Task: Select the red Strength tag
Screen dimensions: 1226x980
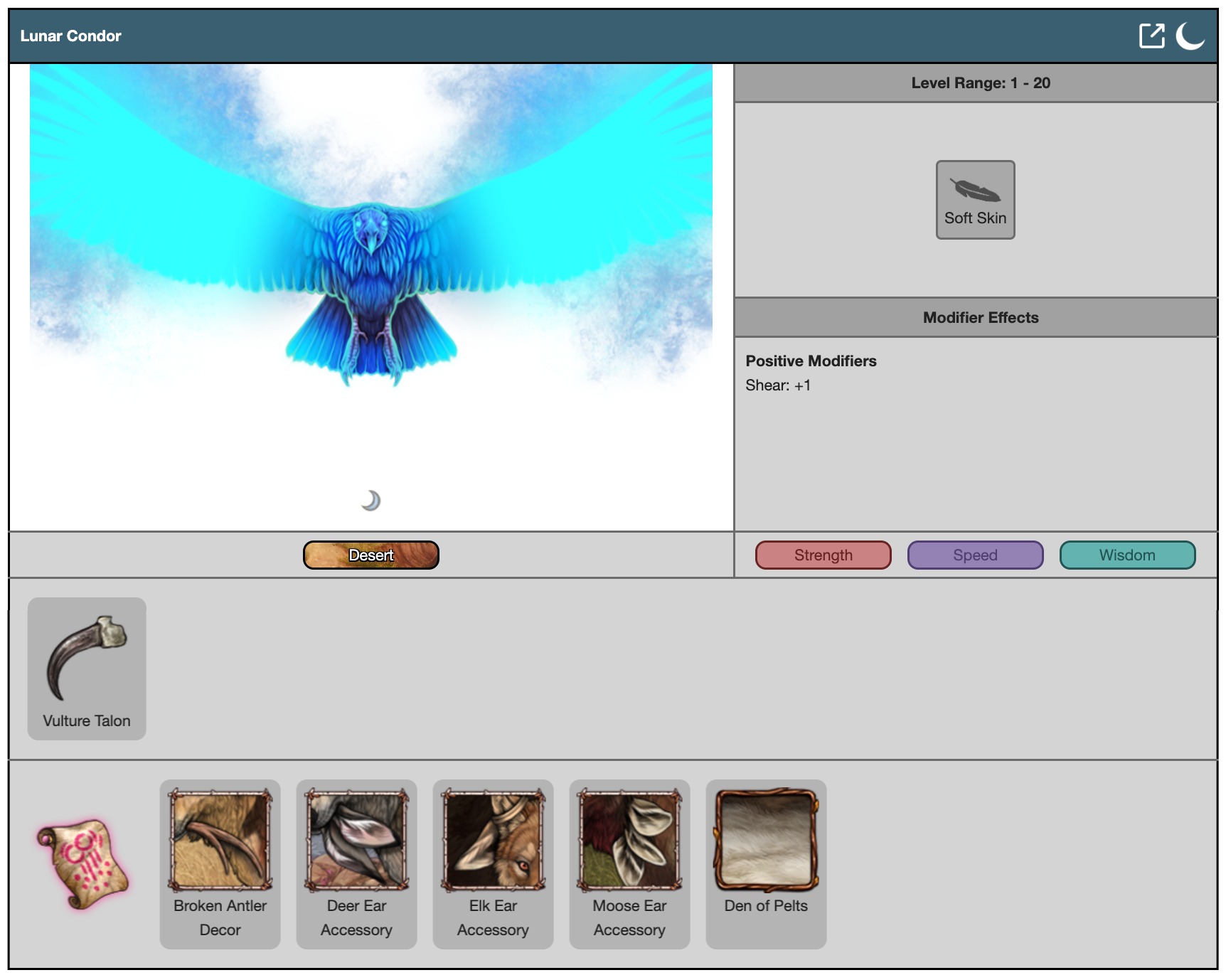Action: coord(823,555)
